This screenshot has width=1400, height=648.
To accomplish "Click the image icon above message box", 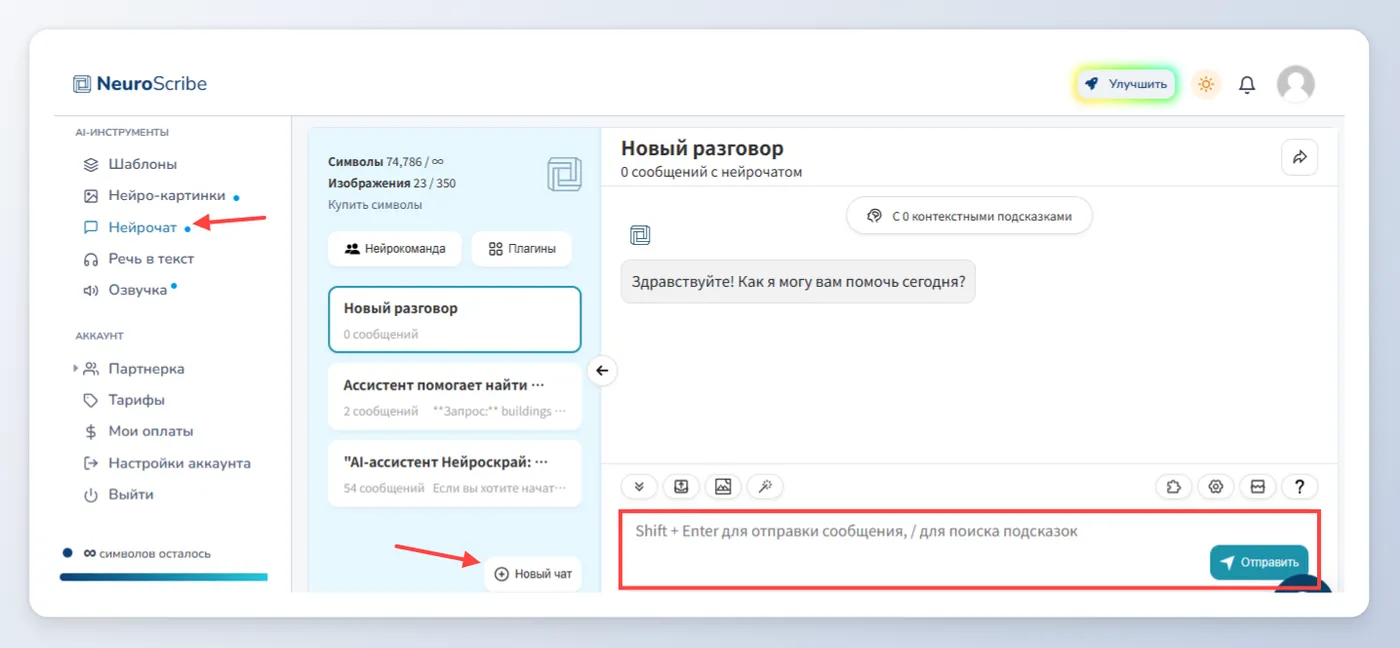I will (x=723, y=487).
